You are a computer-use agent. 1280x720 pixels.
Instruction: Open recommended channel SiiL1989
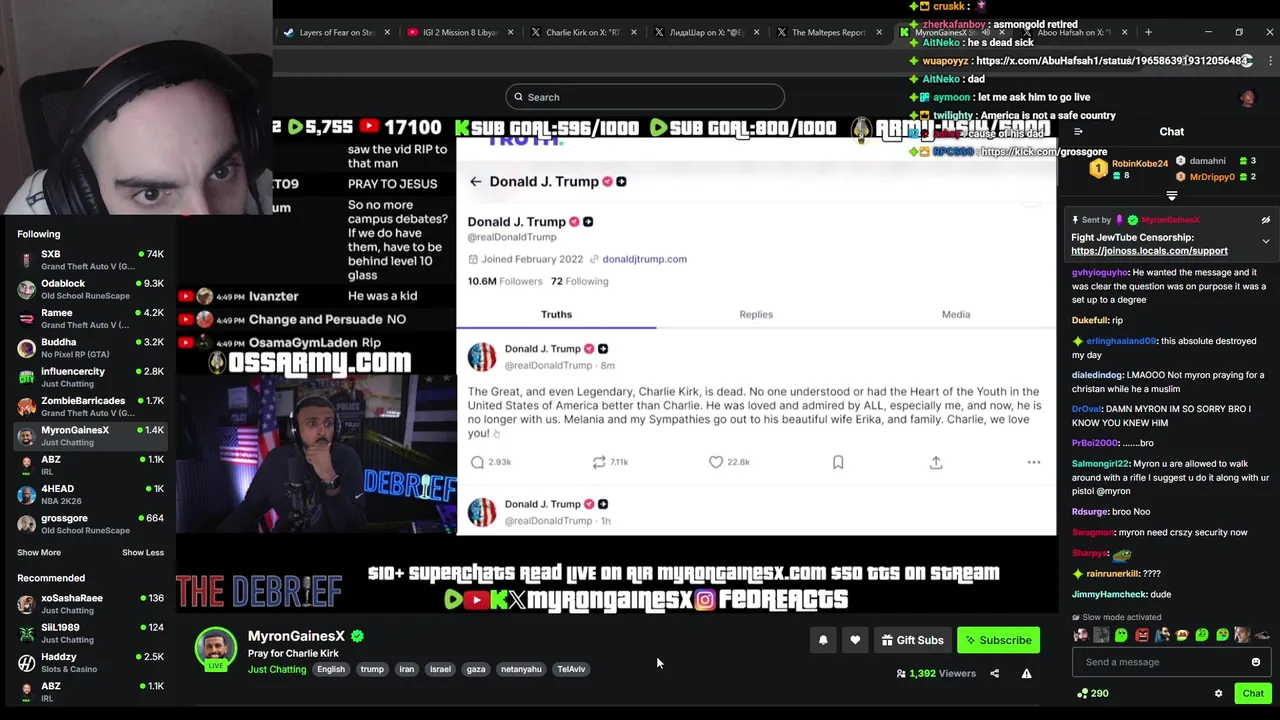coord(90,633)
